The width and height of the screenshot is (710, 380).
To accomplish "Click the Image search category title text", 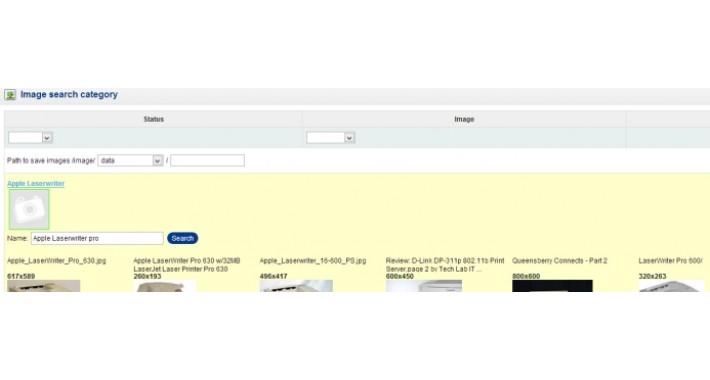I will click(x=69, y=95).
